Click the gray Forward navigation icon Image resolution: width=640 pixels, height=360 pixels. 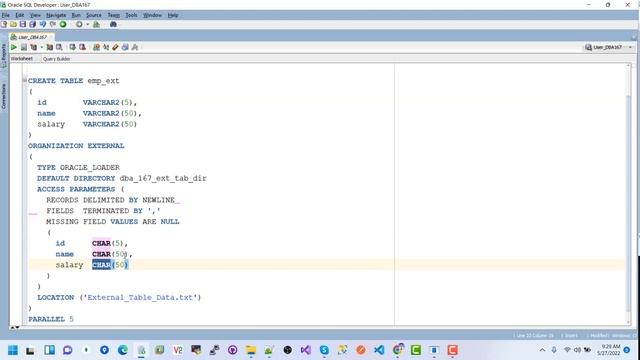(79, 24)
